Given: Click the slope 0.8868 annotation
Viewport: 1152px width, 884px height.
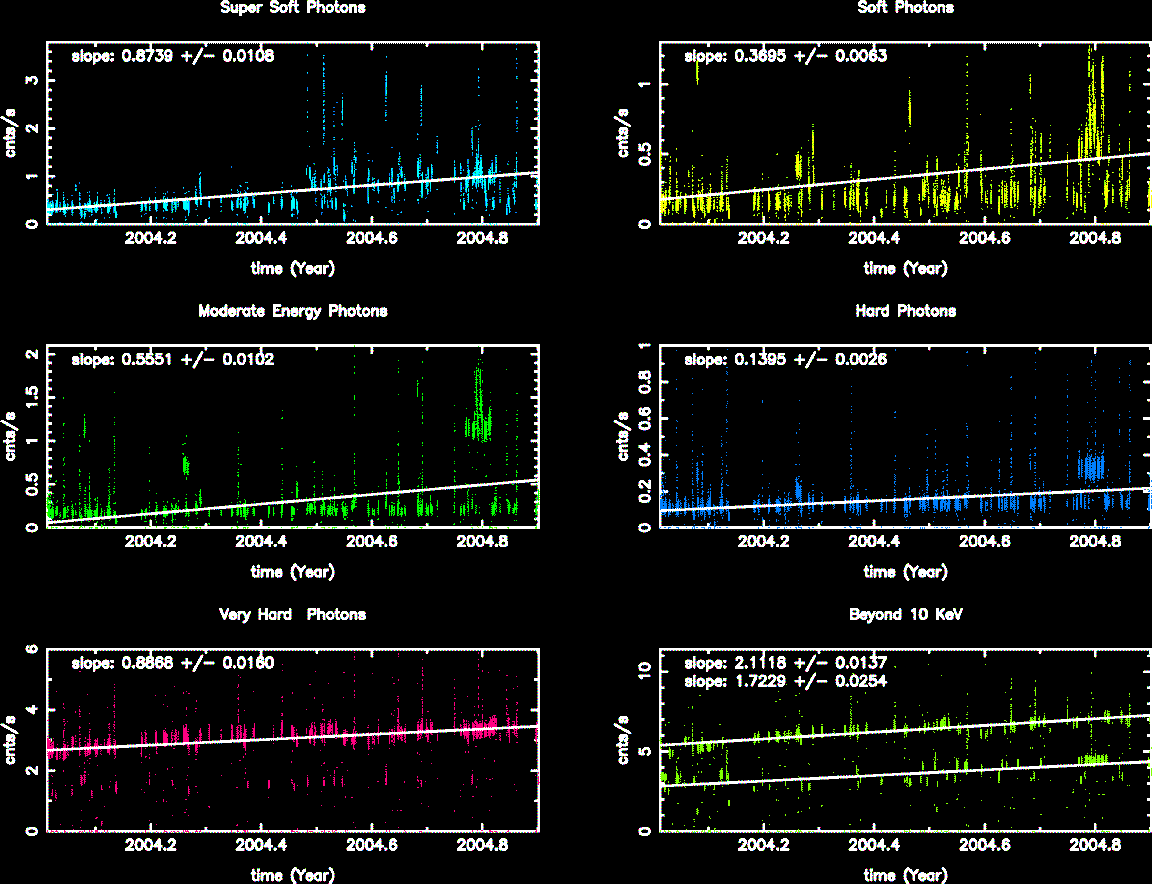Looking at the screenshot, I should click(172, 662).
